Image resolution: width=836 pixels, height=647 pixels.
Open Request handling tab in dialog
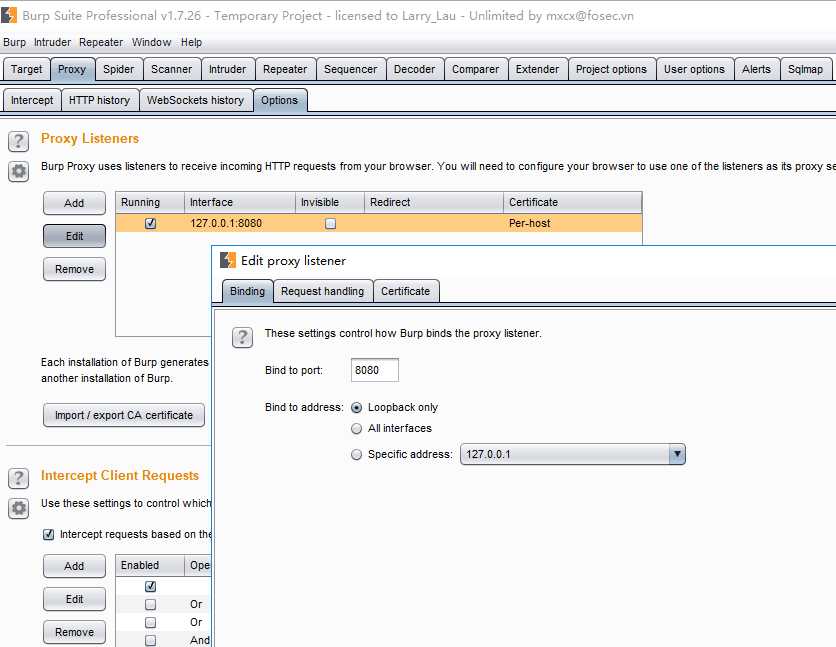[x=323, y=291]
